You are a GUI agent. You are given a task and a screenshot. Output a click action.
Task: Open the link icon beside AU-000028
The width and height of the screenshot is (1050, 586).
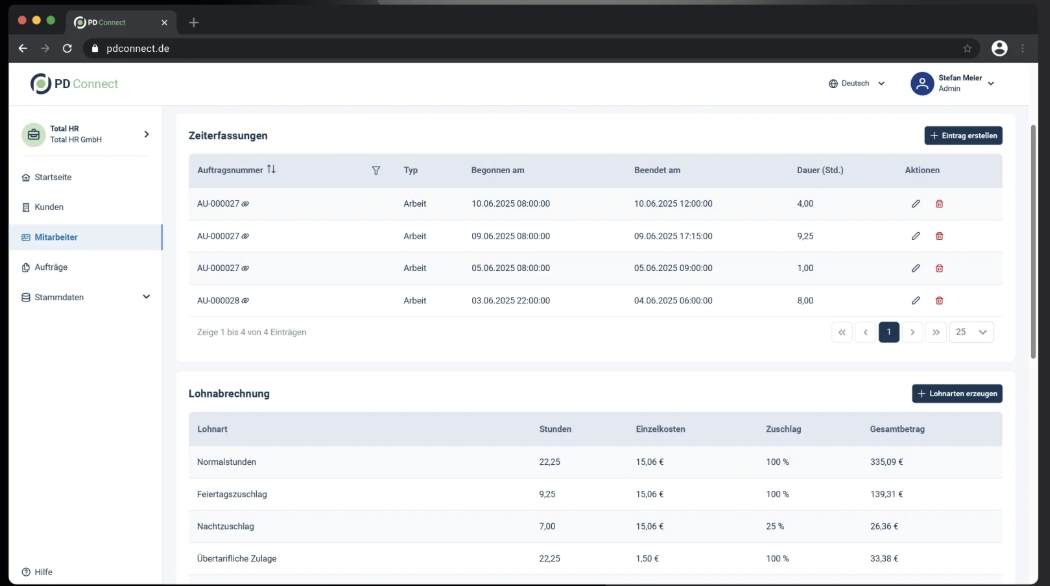tap(245, 300)
